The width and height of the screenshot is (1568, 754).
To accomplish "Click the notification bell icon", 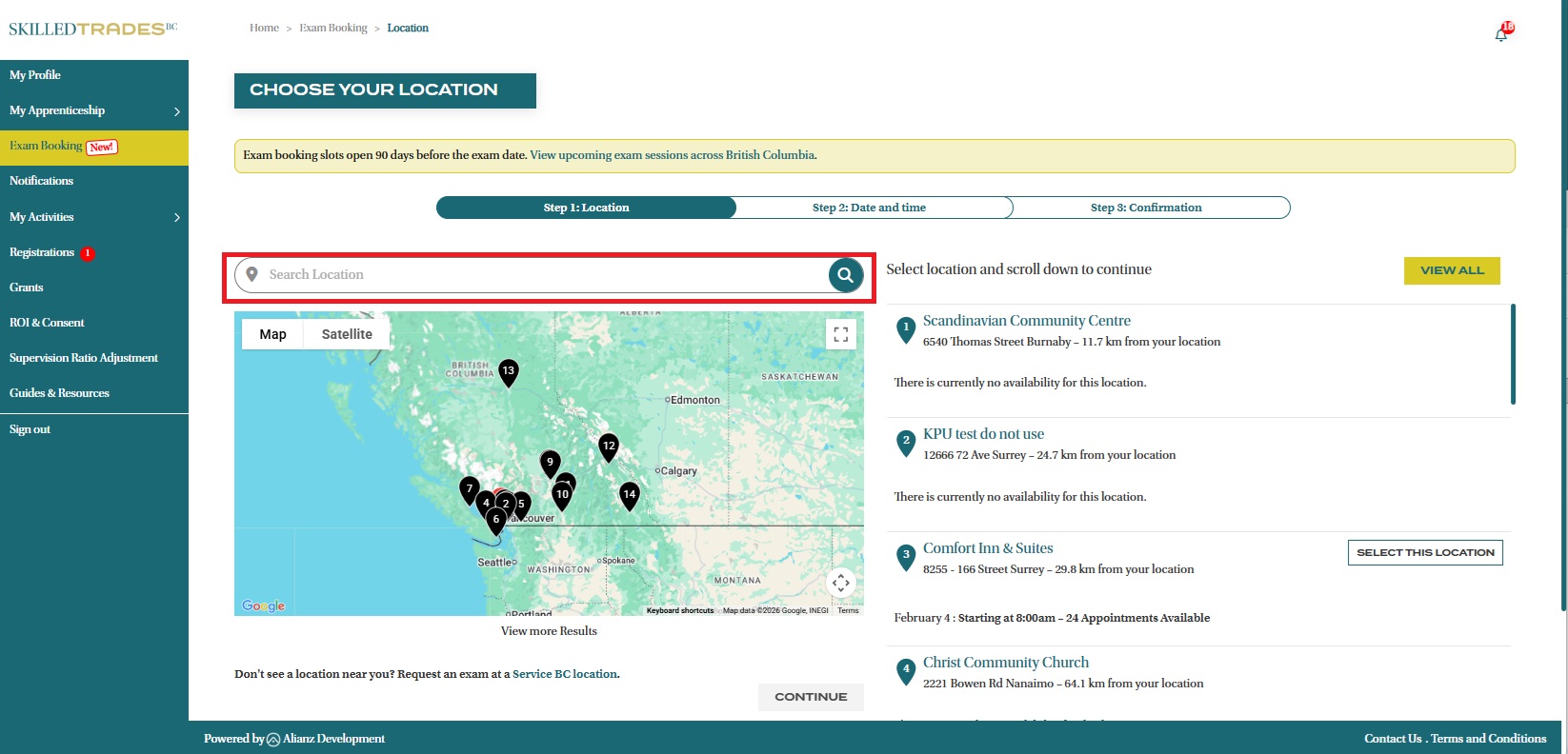I will tap(1501, 34).
